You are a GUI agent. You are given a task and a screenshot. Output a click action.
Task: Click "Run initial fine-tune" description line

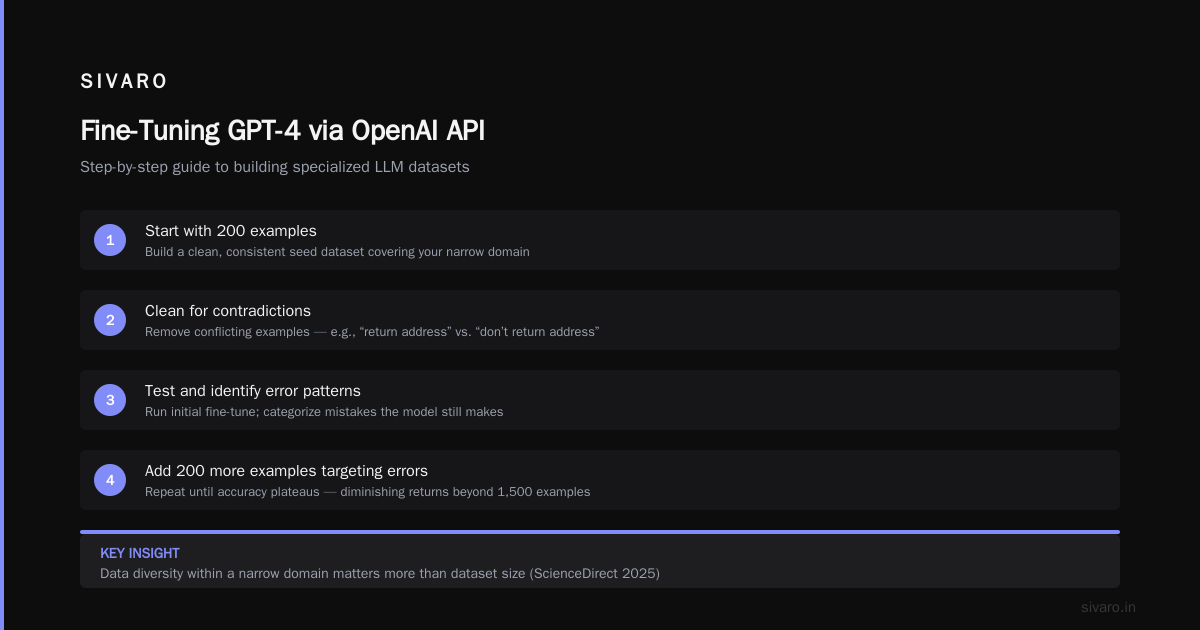point(324,412)
